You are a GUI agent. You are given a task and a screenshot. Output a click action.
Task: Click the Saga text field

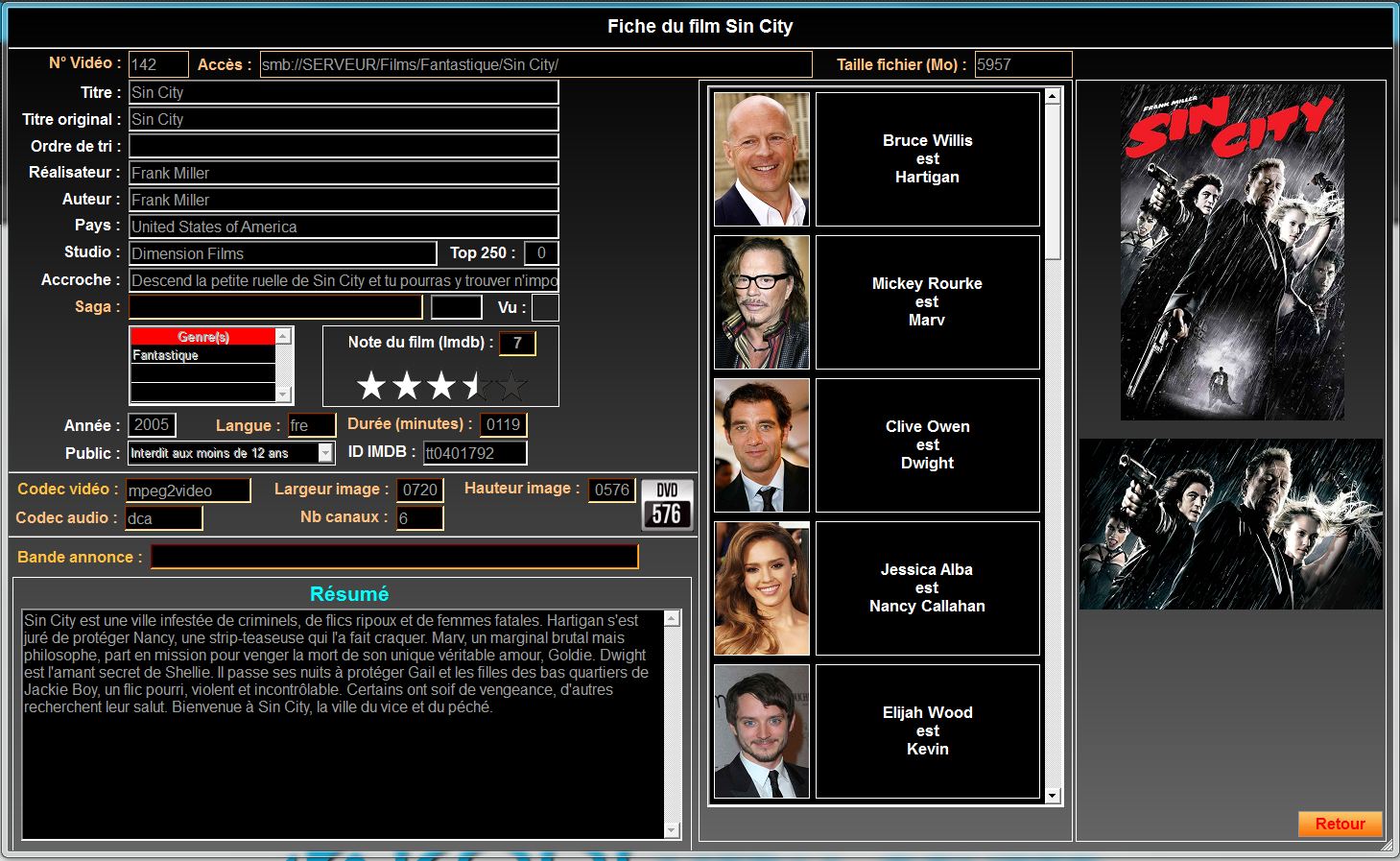(x=275, y=307)
